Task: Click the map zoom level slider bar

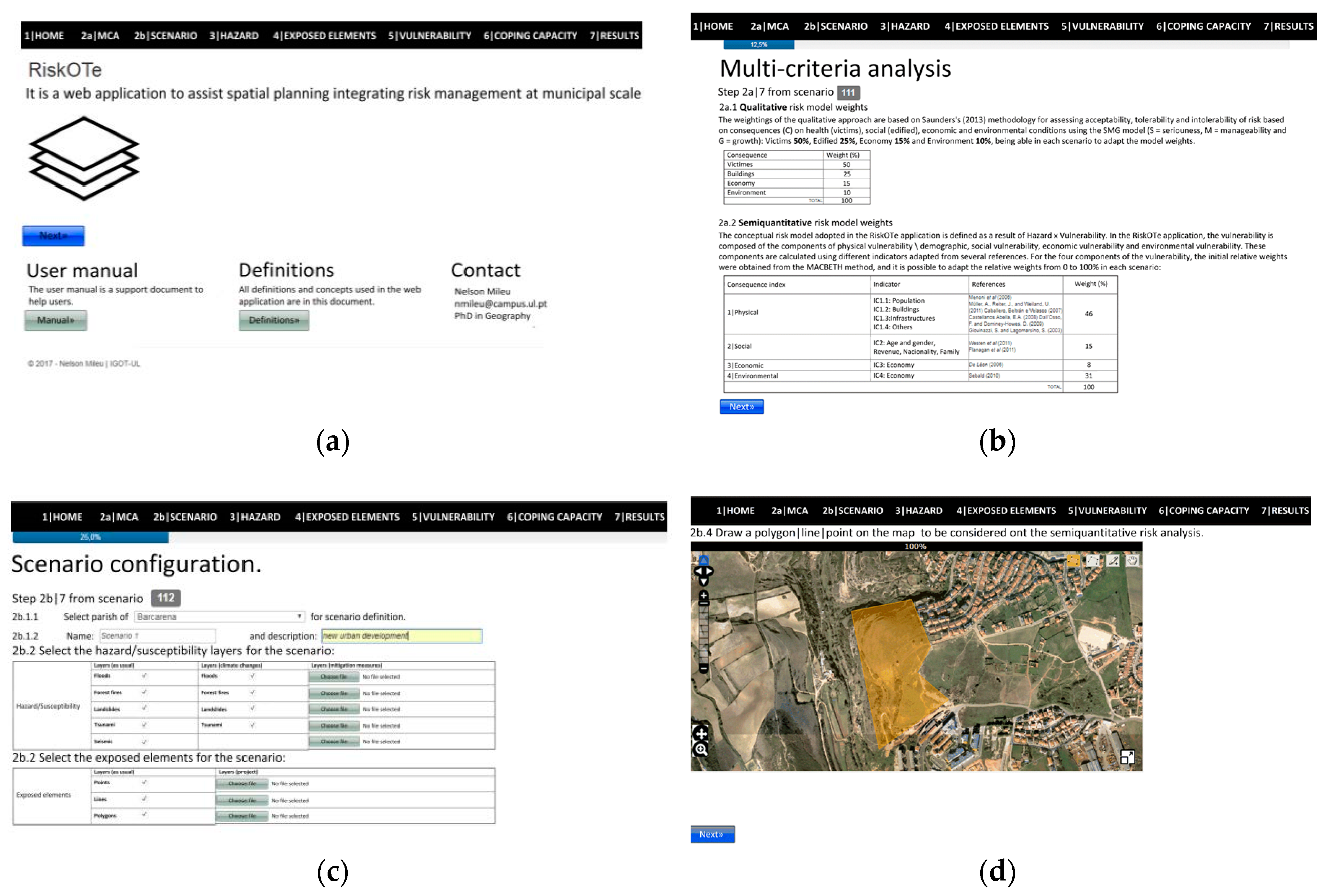Action: point(703,635)
